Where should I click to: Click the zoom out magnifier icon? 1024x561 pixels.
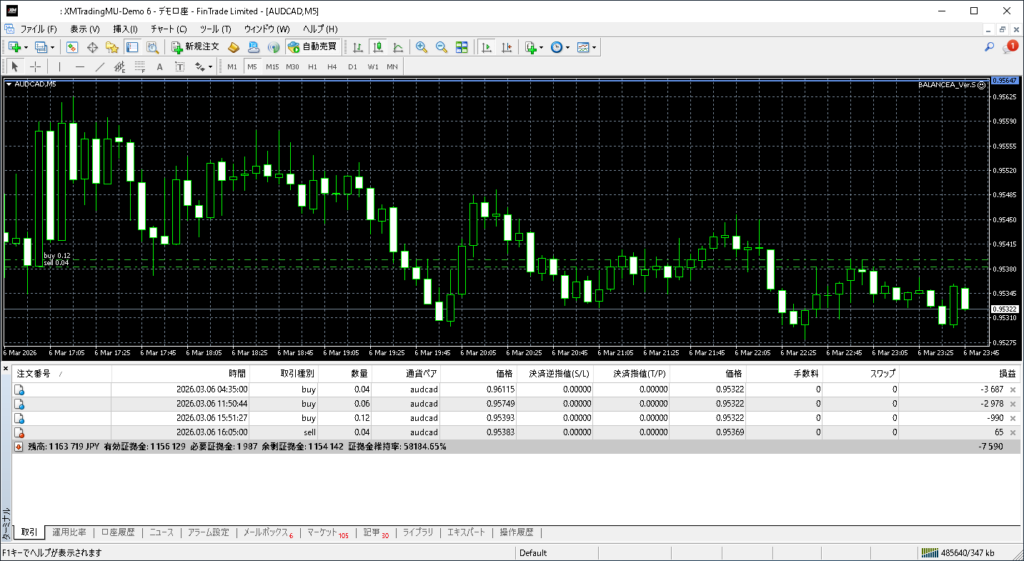[x=441, y=47]
